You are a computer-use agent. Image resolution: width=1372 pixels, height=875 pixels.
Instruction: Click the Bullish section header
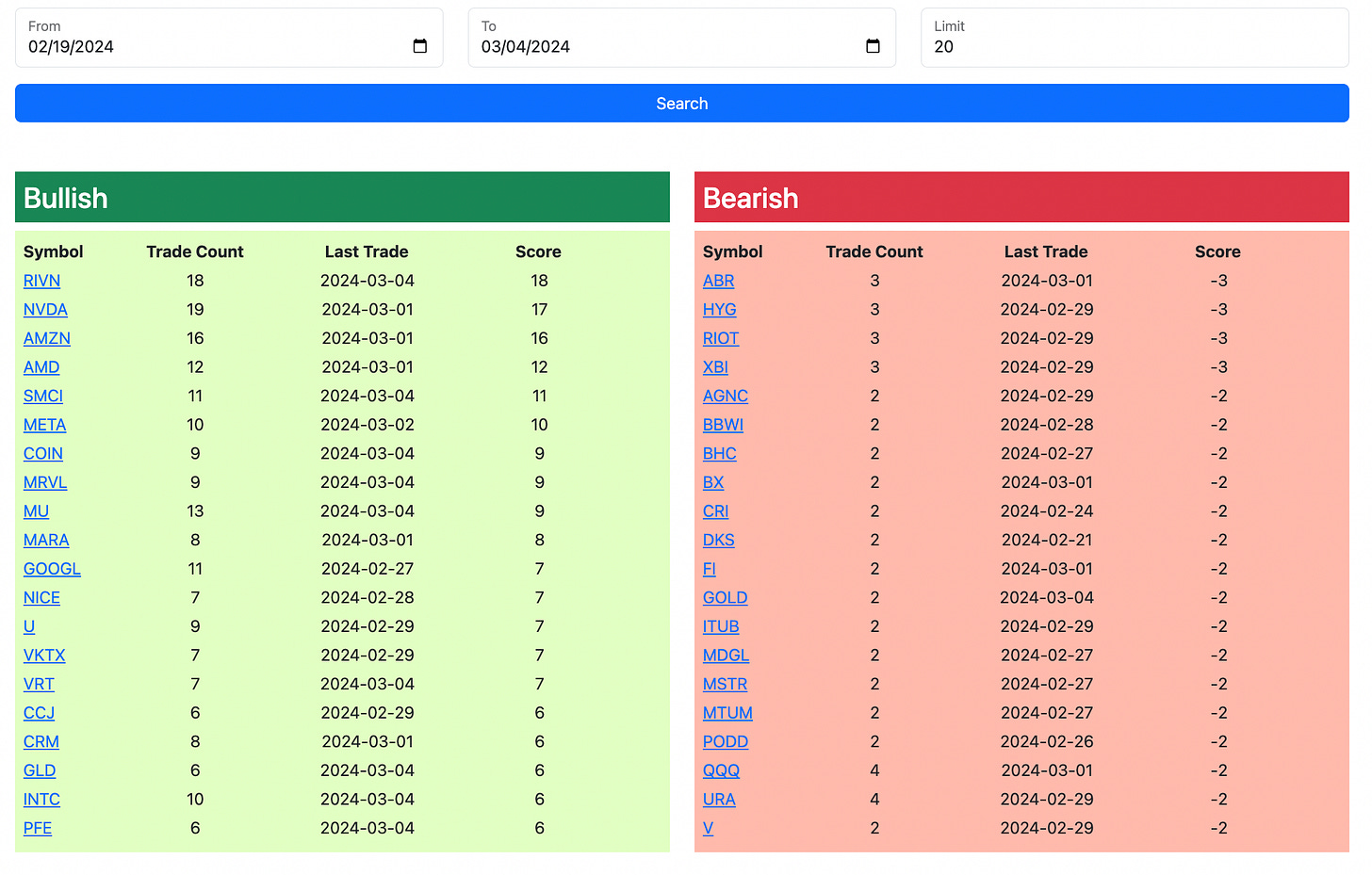[342, 198]
